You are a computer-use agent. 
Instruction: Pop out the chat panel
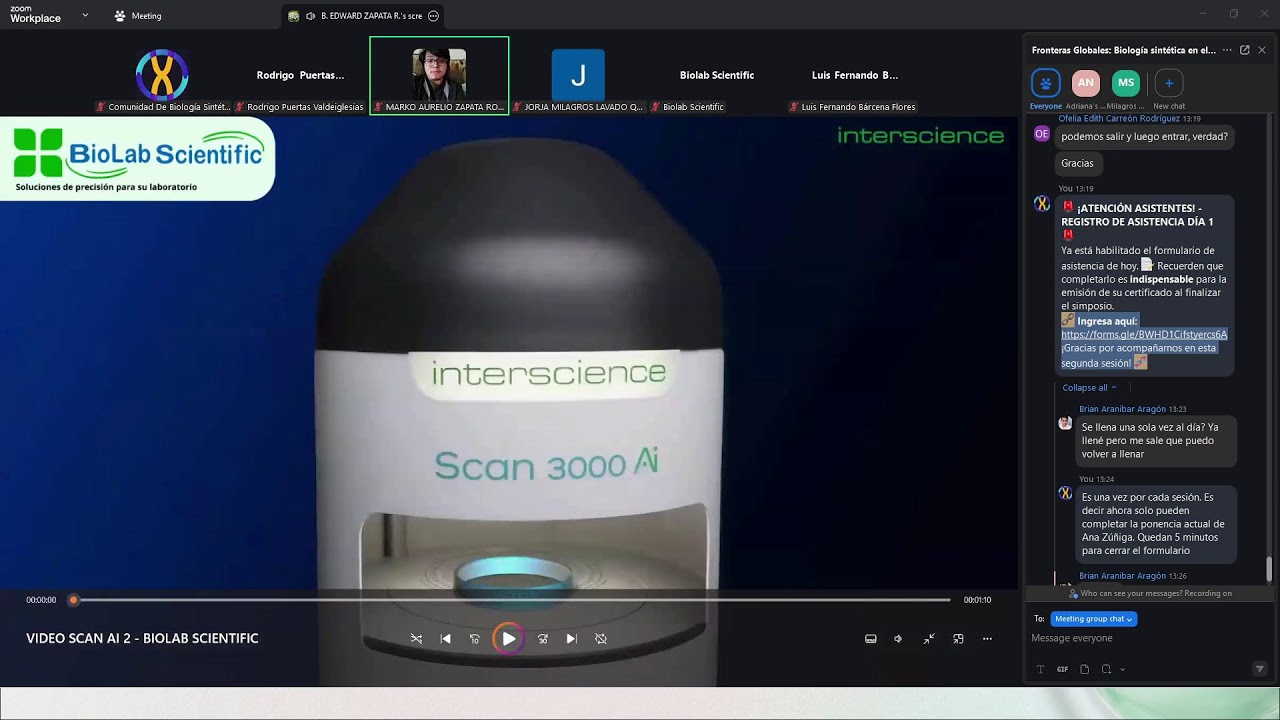pyautogui.click(x=1245, y=50)
